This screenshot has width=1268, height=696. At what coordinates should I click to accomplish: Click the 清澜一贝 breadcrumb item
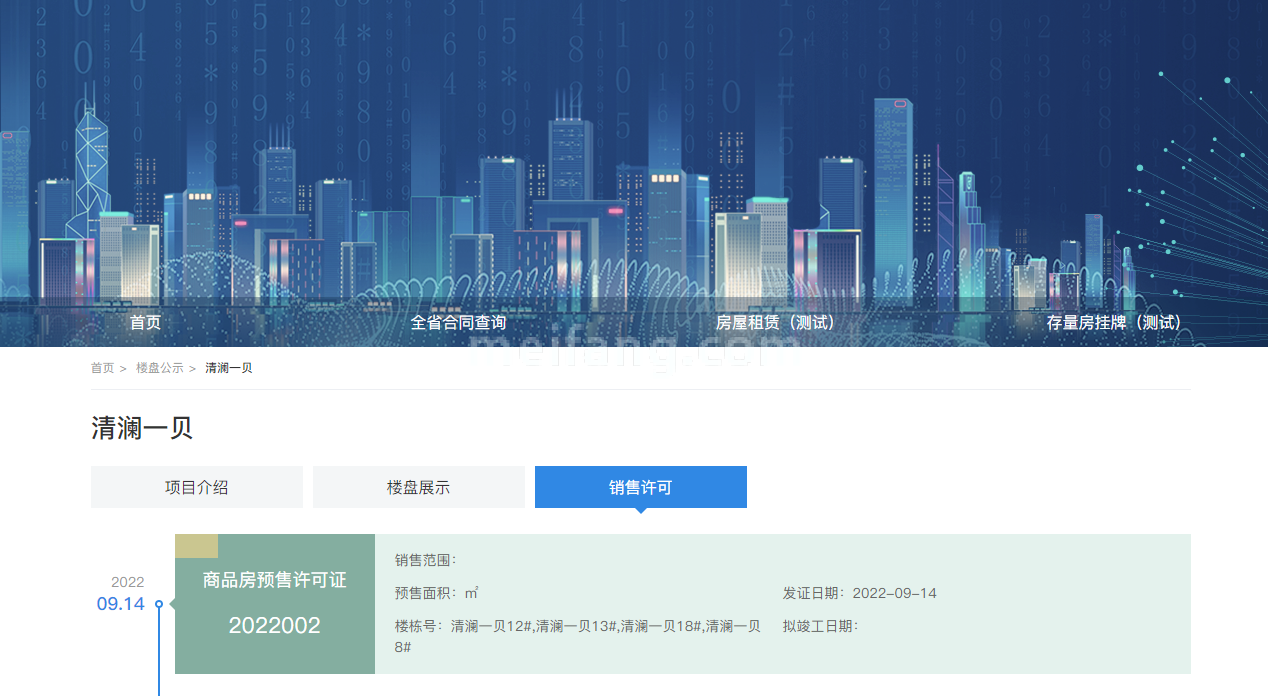(229, 368)
